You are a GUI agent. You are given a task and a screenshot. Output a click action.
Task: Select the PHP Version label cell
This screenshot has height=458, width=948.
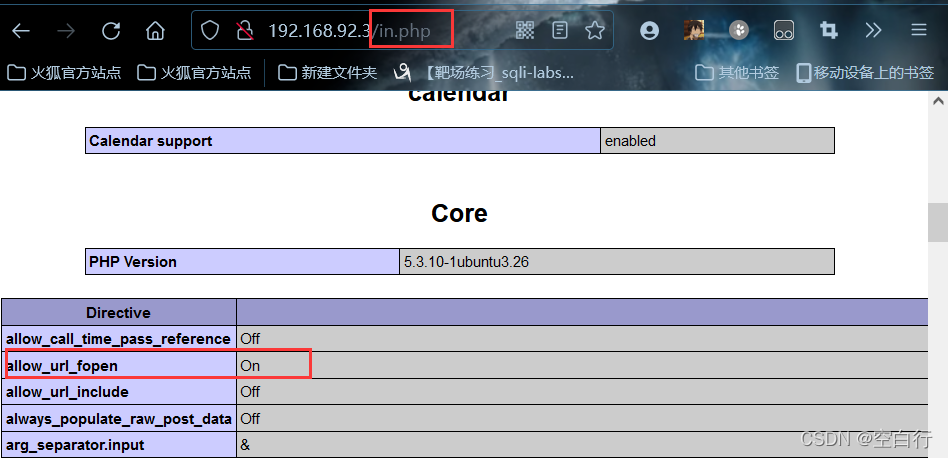(242, 262)
